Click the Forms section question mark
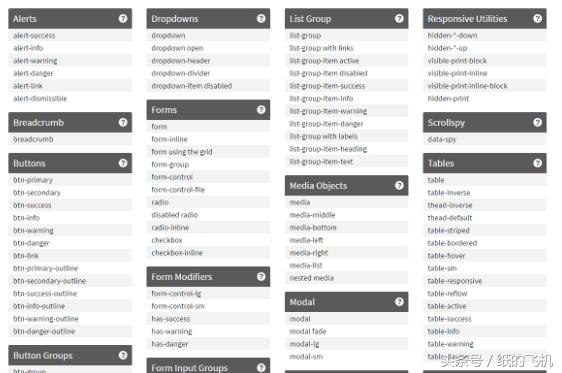This screenshot has width=562, height=373. [x=261, y=110]
